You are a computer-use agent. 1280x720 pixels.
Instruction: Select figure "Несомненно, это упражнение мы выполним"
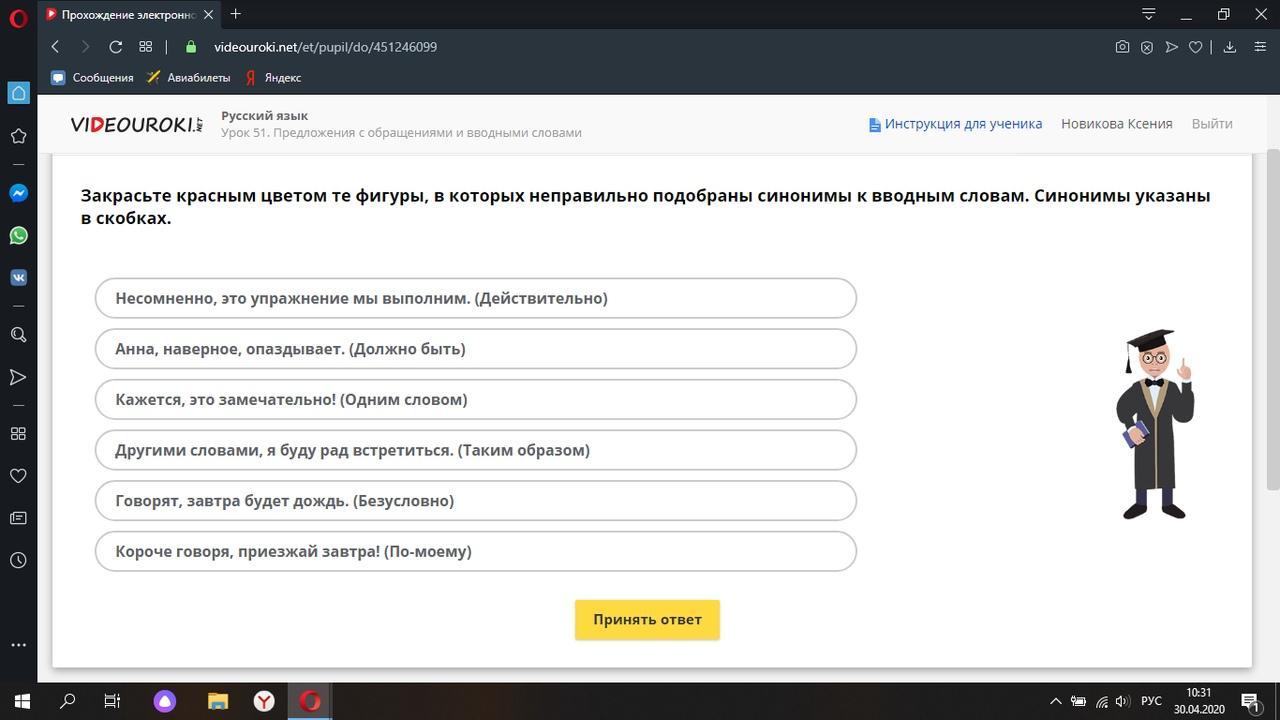(475, 298)
